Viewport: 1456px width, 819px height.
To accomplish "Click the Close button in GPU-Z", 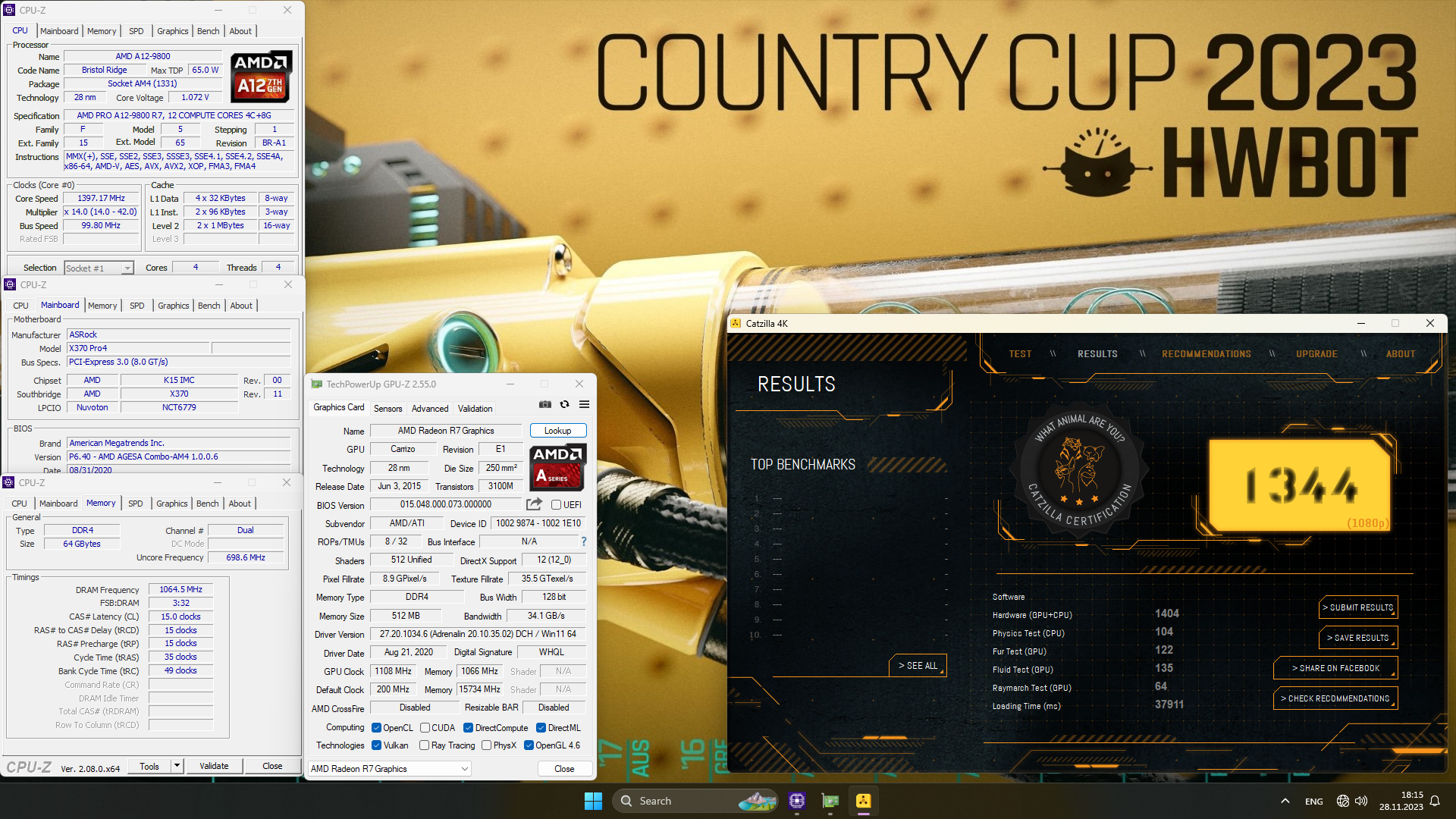I will pos(564,769).
